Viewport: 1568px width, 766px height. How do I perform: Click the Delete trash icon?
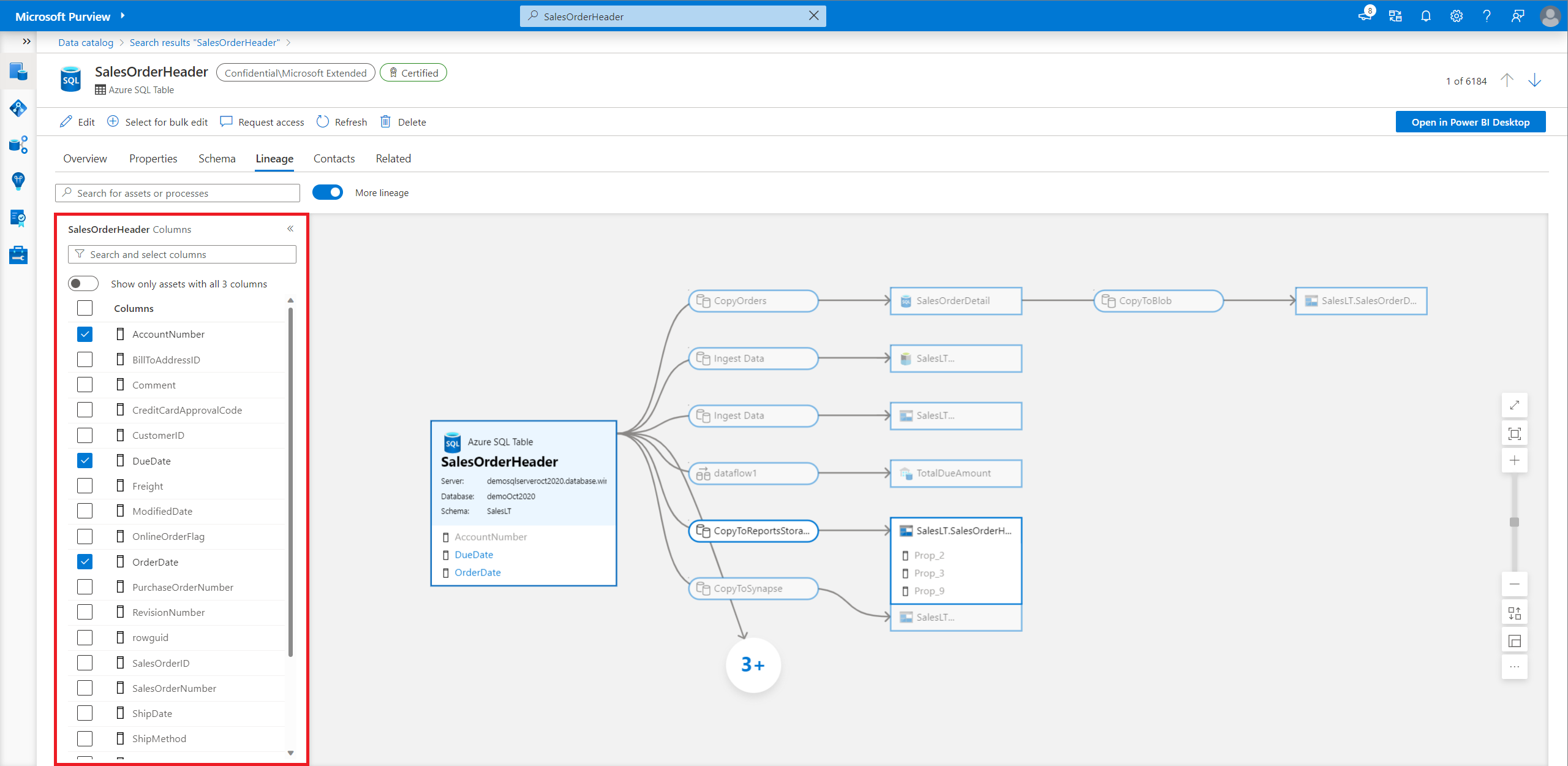click(385, 121)
